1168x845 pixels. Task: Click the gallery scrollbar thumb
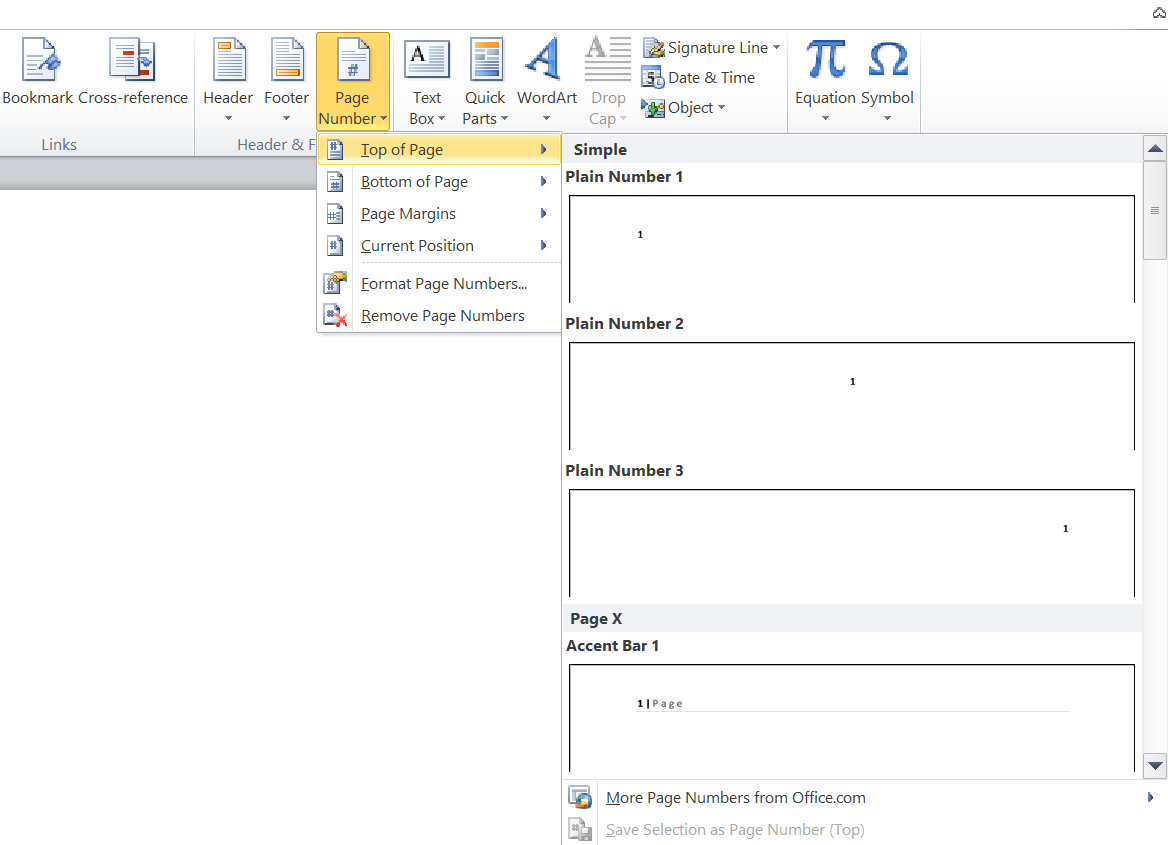(1155, 211)
